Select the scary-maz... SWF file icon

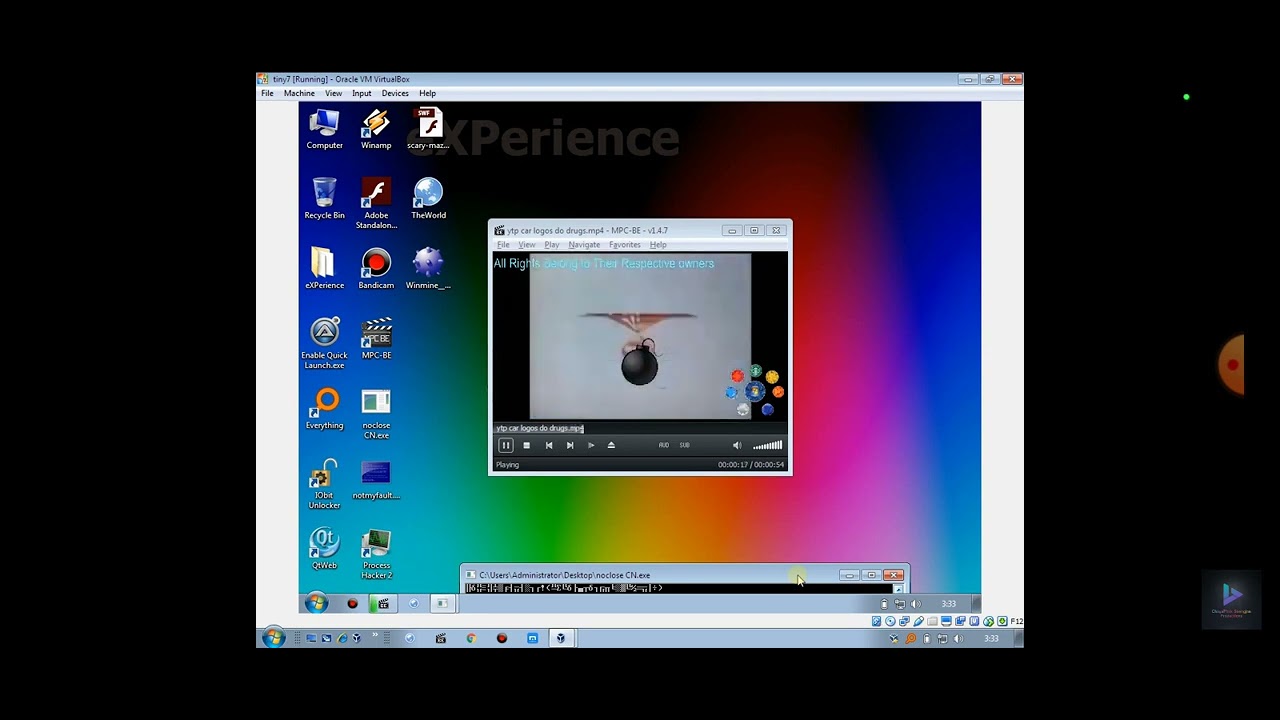coord(428,130)
